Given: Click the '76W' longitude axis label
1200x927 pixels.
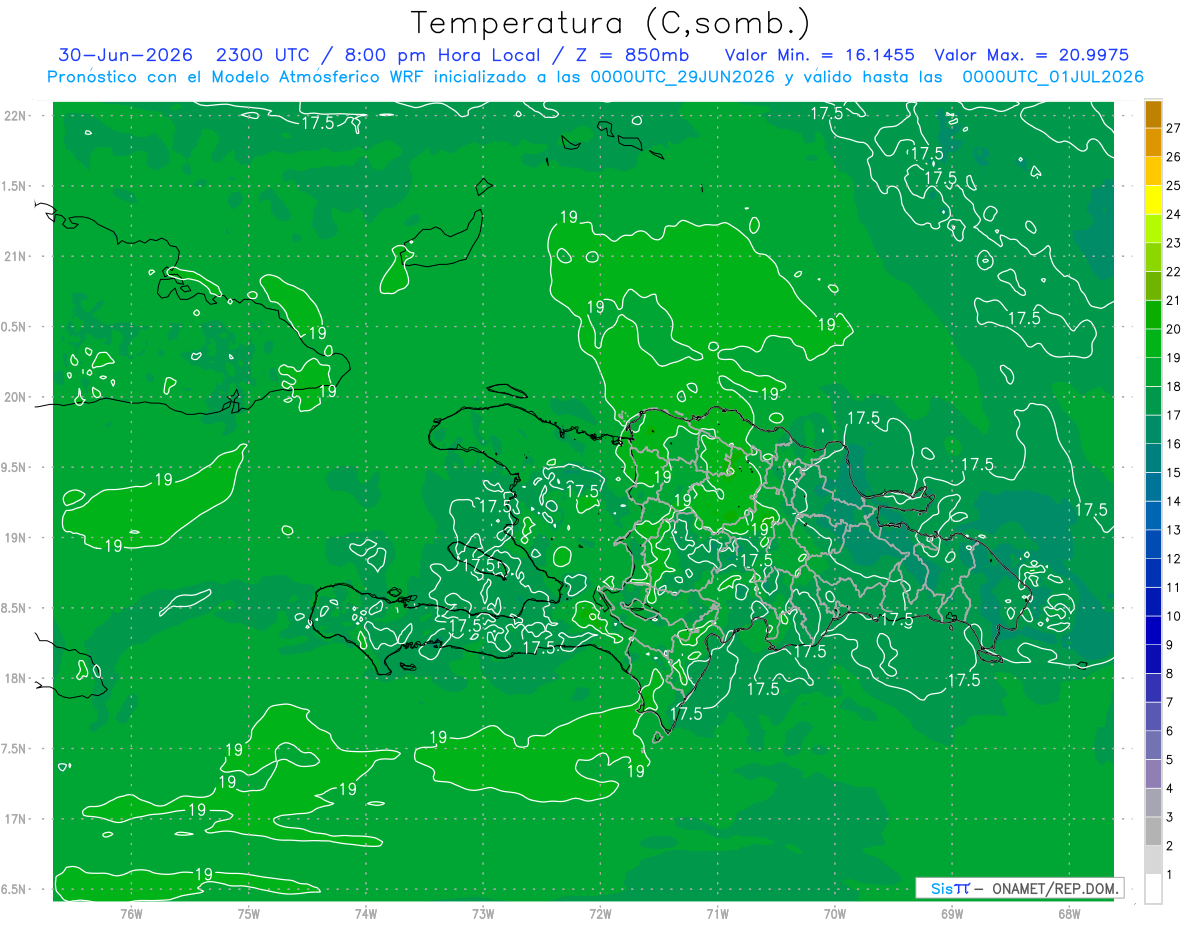Looking at the screenshot, I should click(x=131, y=913).
